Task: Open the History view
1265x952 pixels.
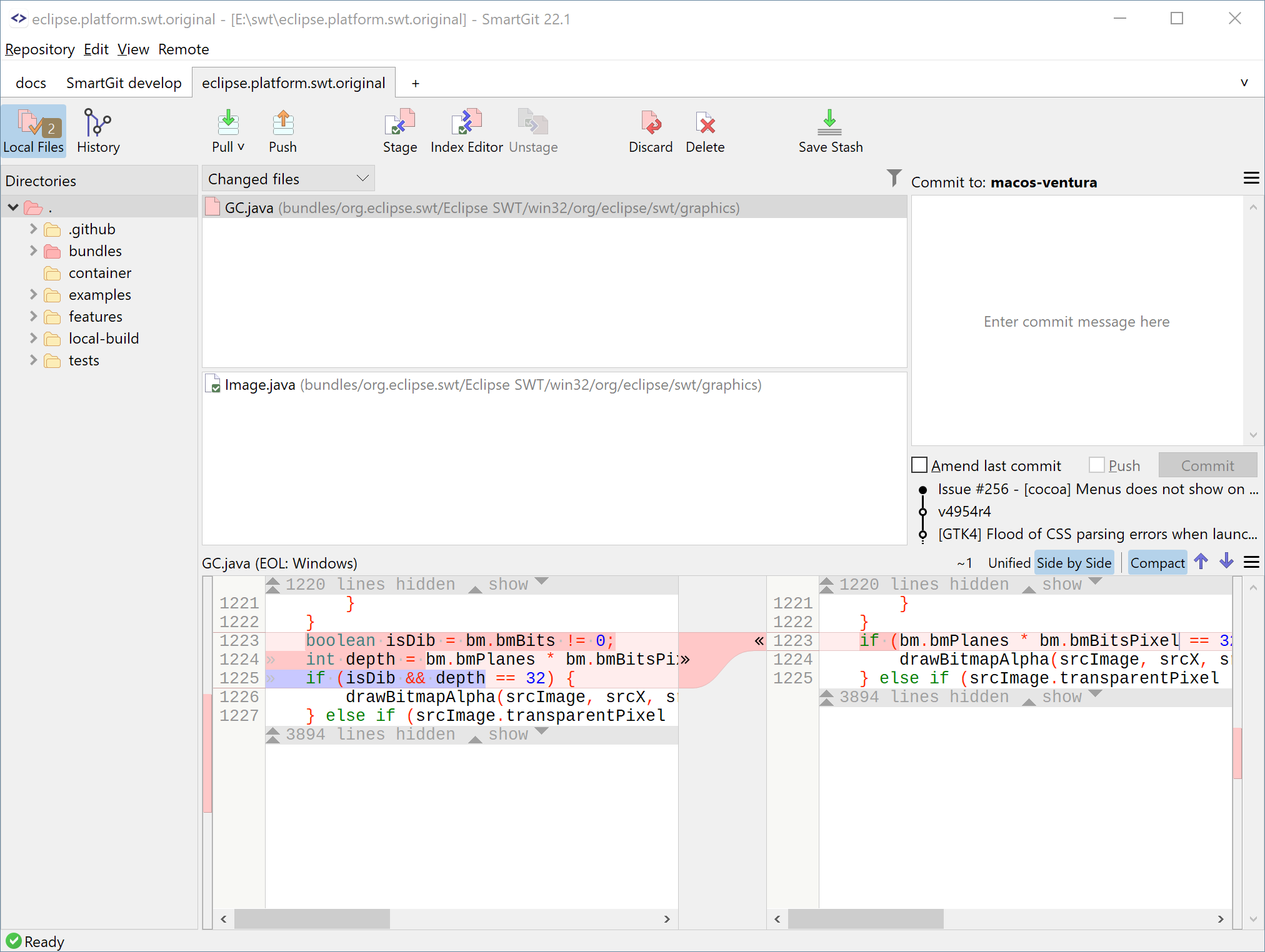Action: [x=98, y=131]
